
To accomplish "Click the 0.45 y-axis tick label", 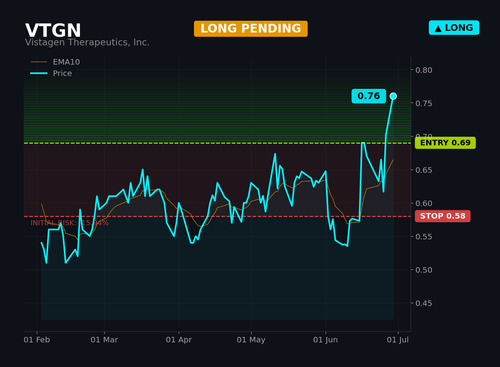I will 424,303.
